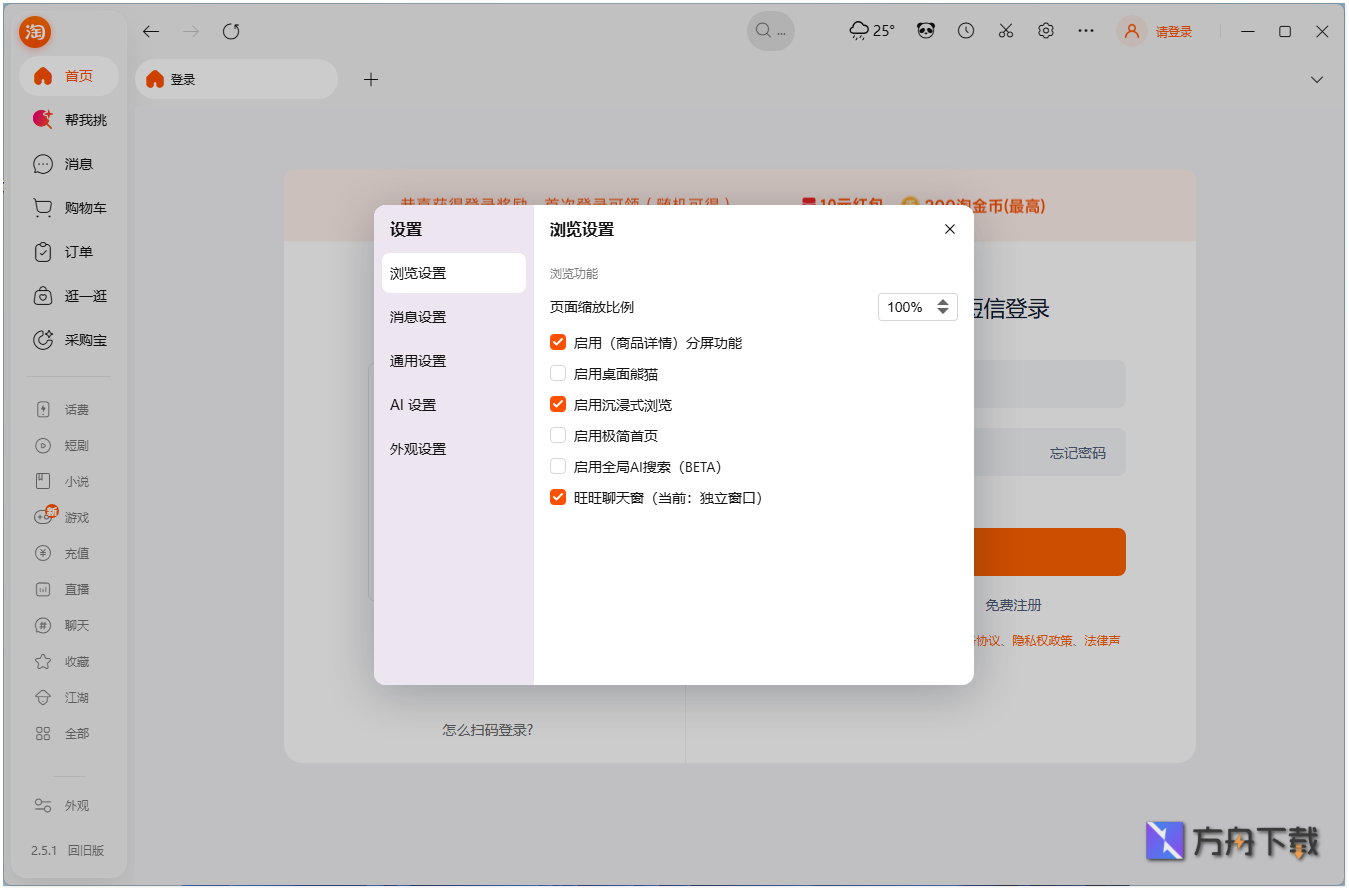Click the scissors screenshot icon
Image resolution: width=1349 pixels, height=890 pixels.
point(1006,31)
